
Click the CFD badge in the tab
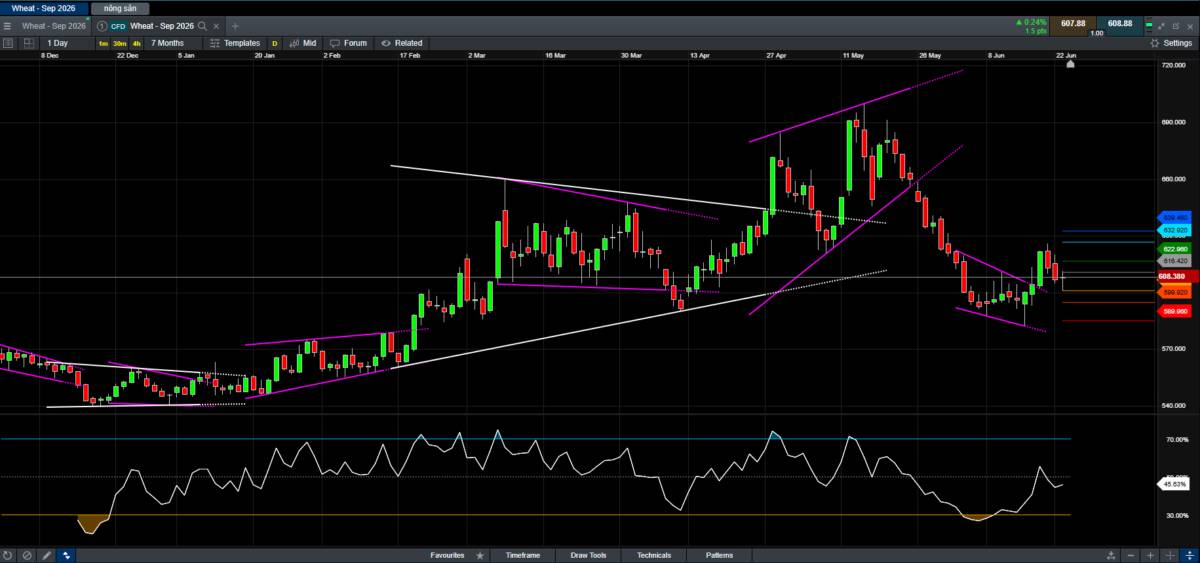[118, 25]
